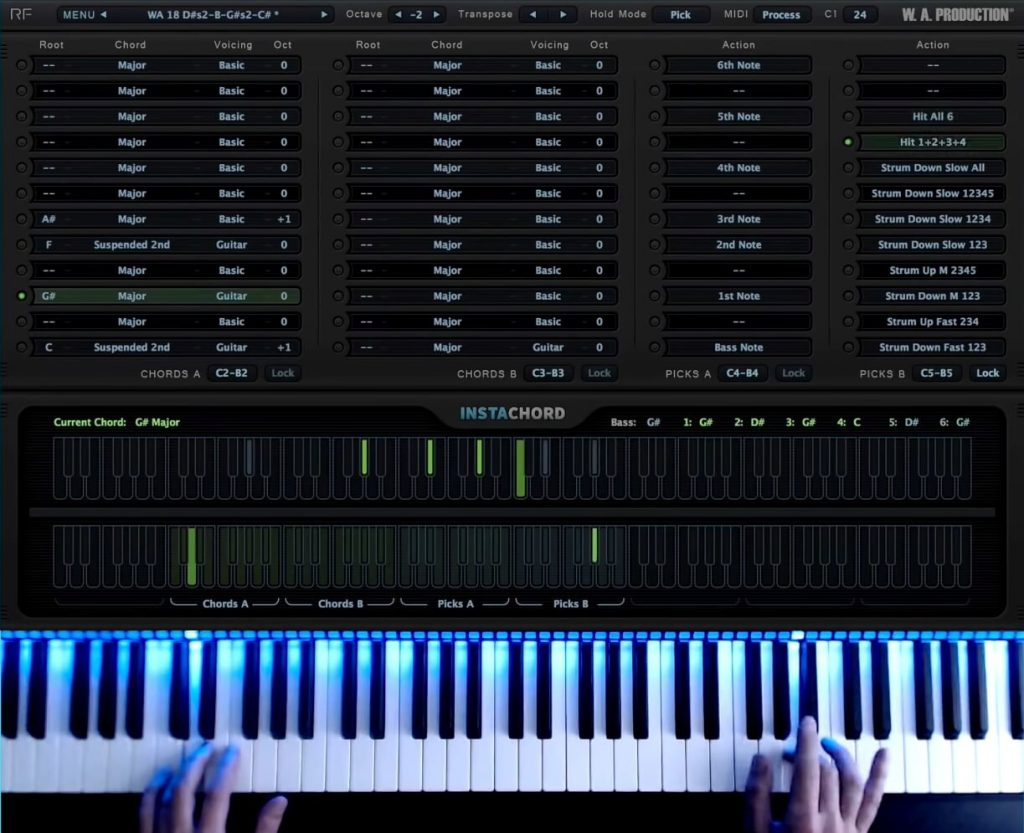Viewport: 1024px width, 833px height.
Task: Transpose down with the left arrow
Action: click(x=533, y=14)
